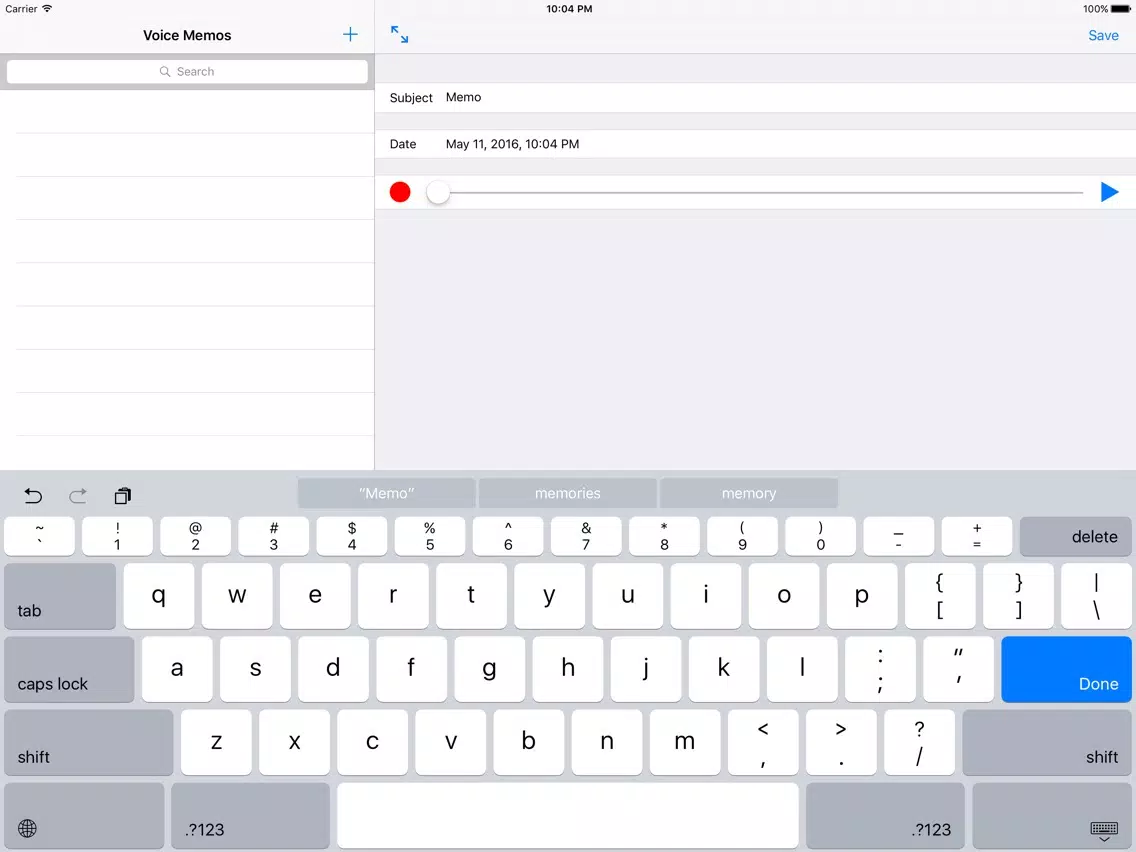Tap the letter p key
Viewport: 1136px width, 852px height.
click(861, 596)
